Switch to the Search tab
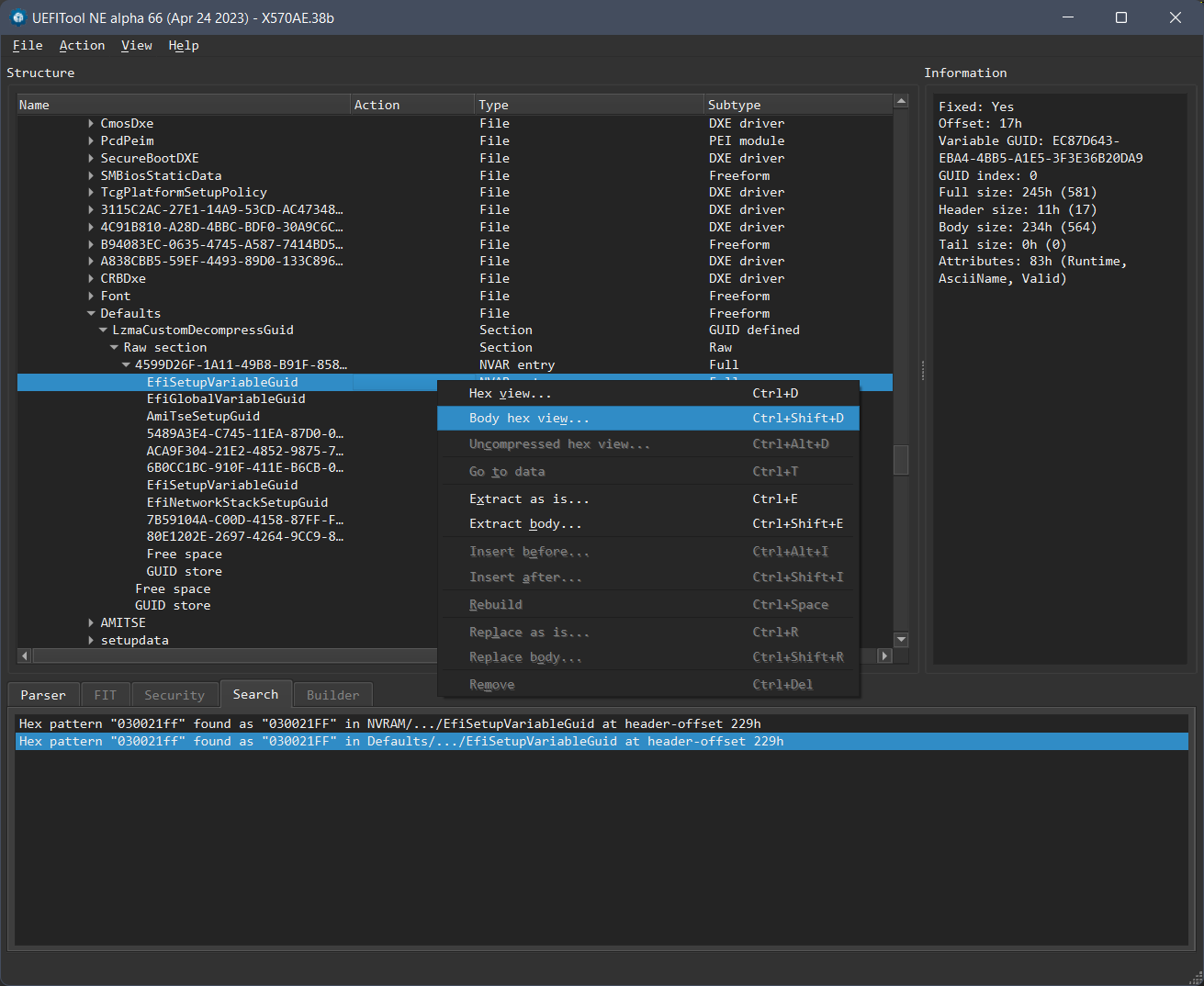 [x=255, y=694]
